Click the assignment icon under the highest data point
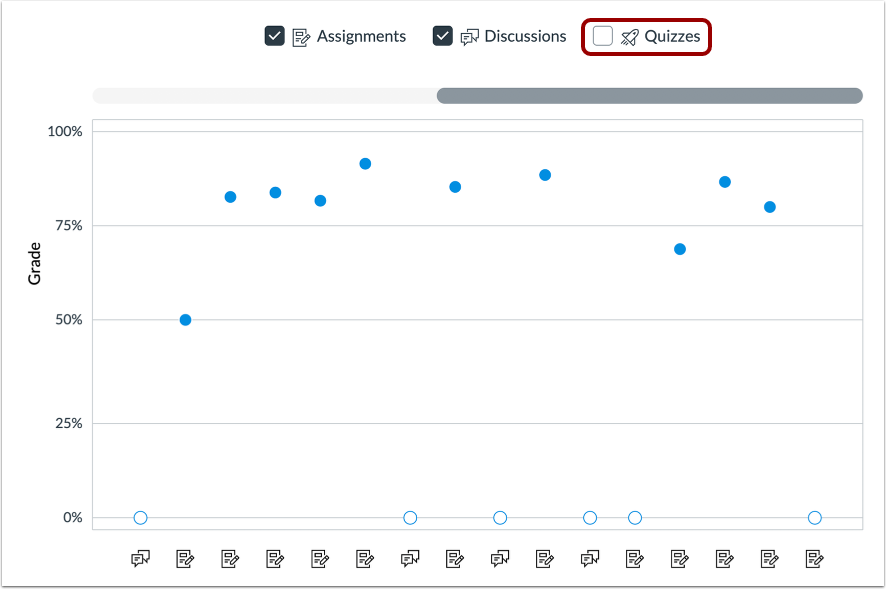This screenshot has width=886, height=589. [365, 558]
